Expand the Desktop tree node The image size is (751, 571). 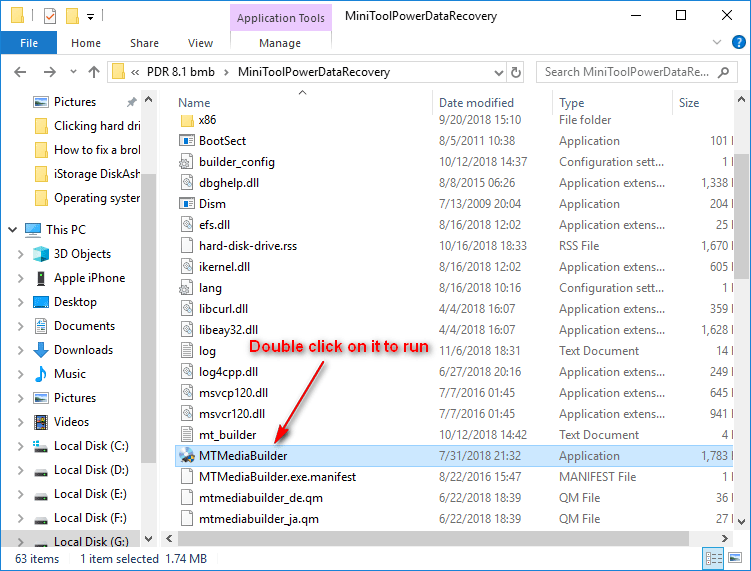point(21,302)
